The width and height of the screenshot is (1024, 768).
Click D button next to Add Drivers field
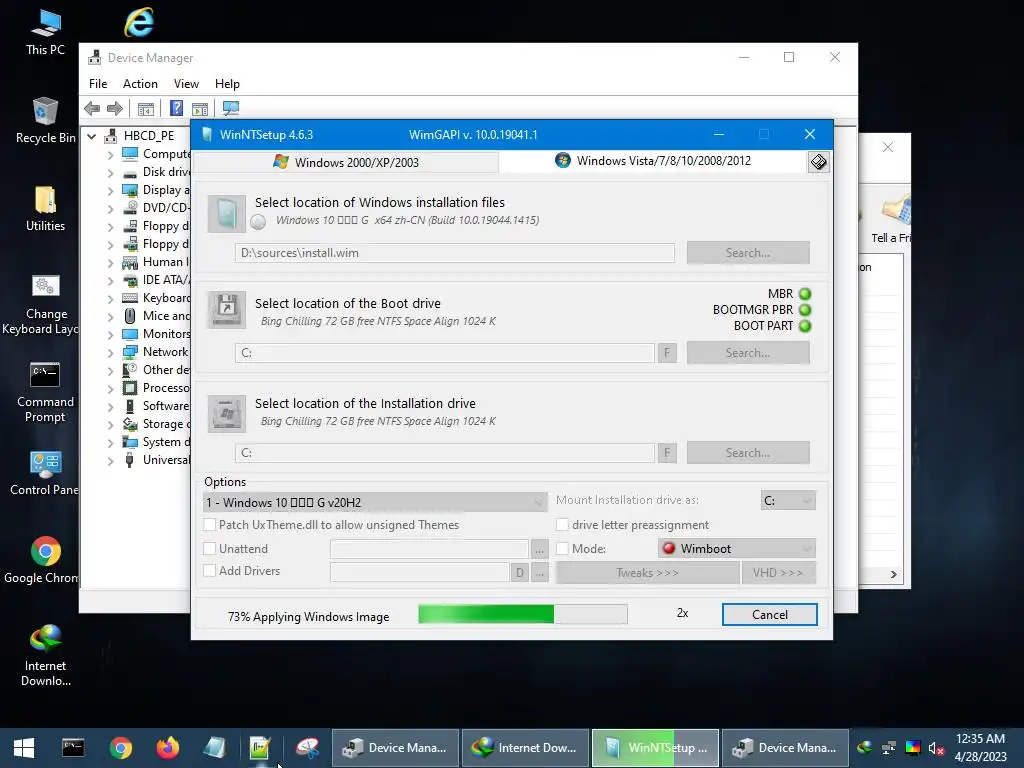[x=520, y=573]
